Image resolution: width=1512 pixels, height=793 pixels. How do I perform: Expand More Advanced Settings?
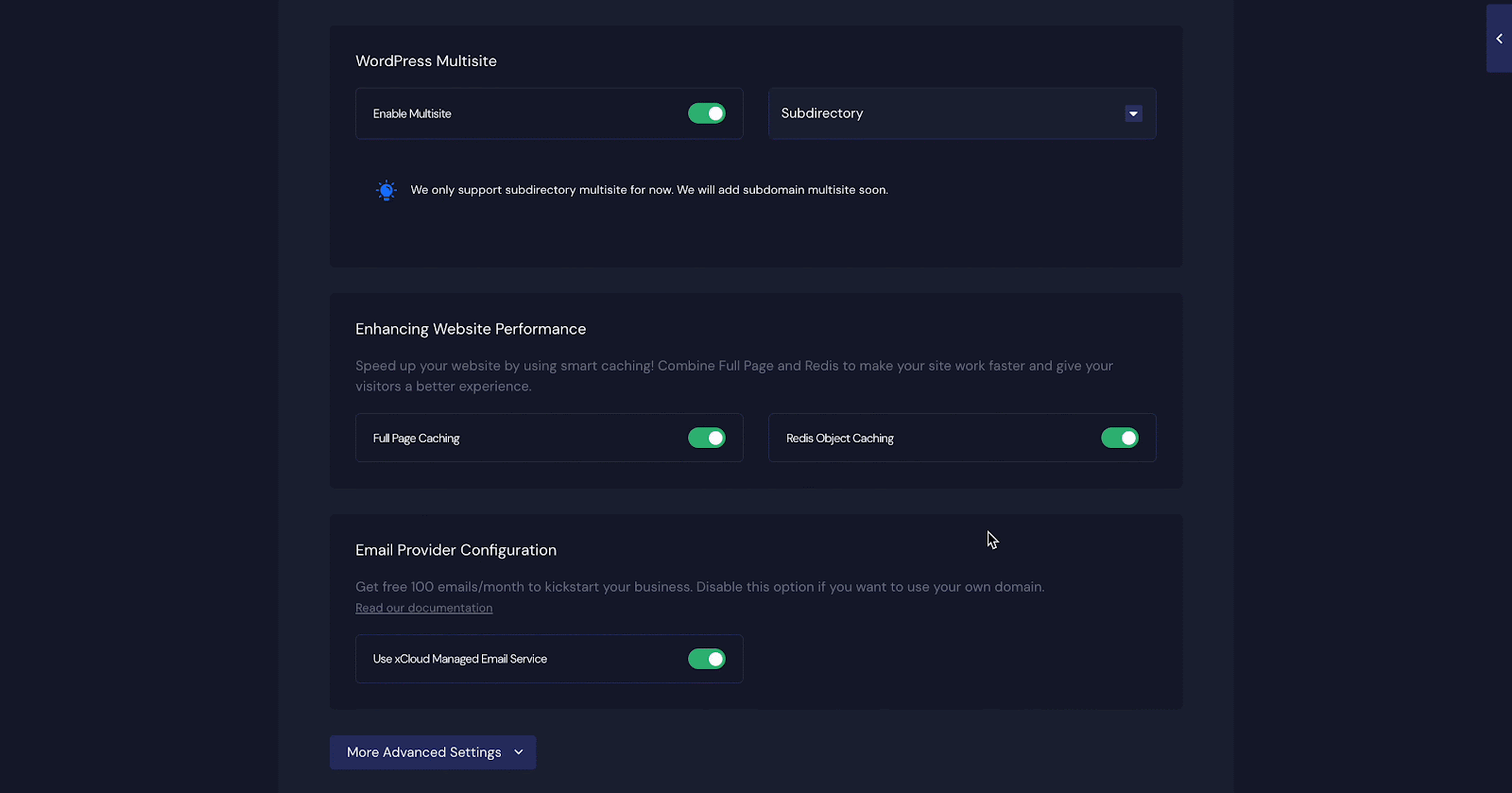pyautogui.click(x=424, y=752)
